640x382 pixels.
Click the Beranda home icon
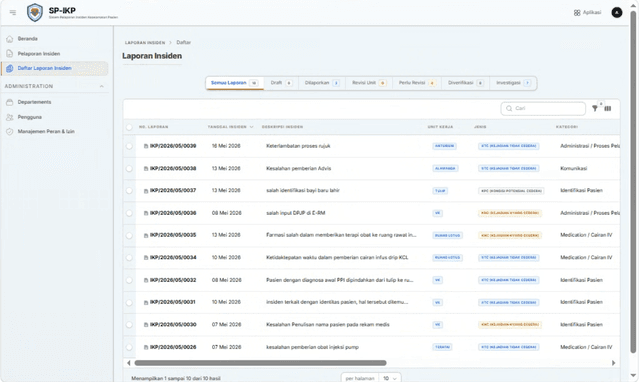click(x=10, y=39)
